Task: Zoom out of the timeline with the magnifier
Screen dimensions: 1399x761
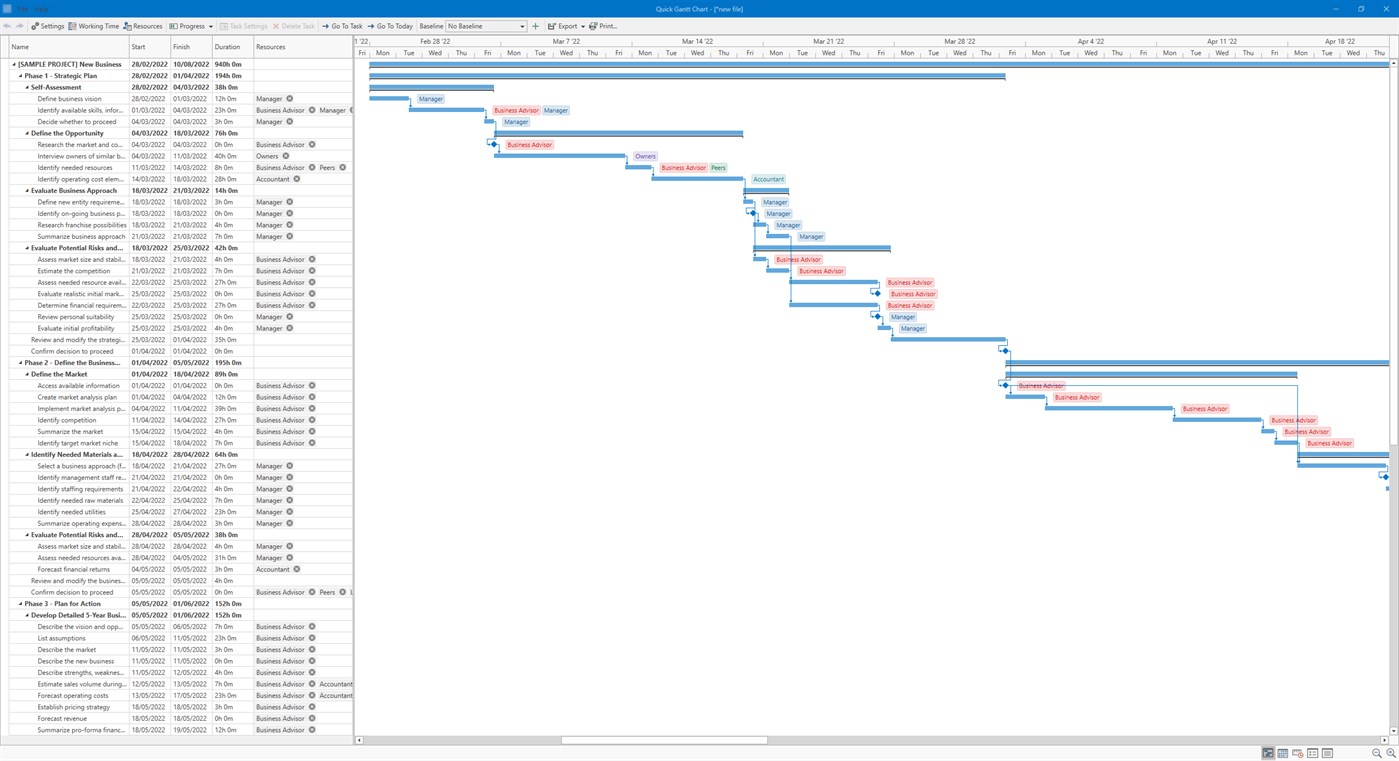Action: coord(1377,753)
